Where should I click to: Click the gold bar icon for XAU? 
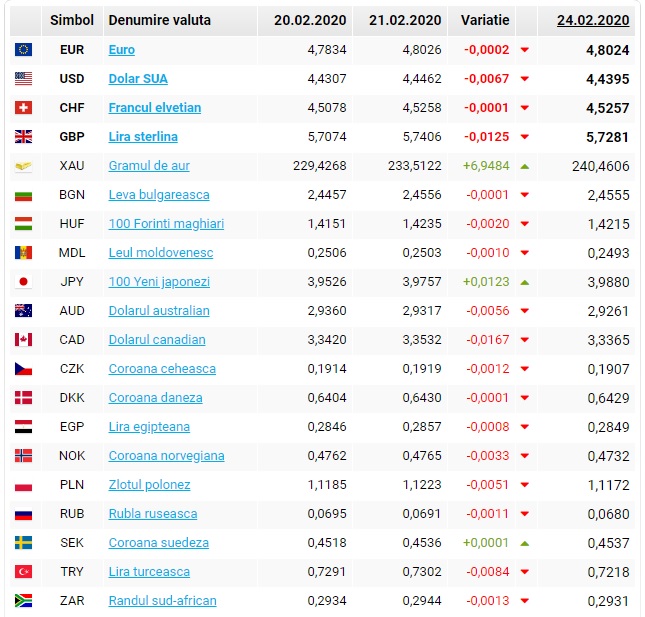(x=23, y=166)
